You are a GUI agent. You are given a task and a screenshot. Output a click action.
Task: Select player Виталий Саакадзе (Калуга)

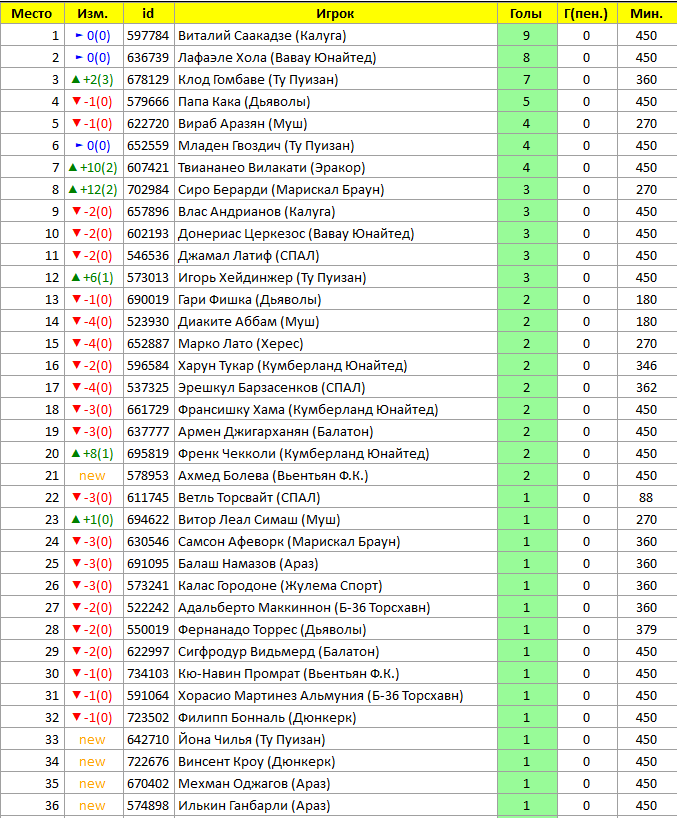pos(262,35)
